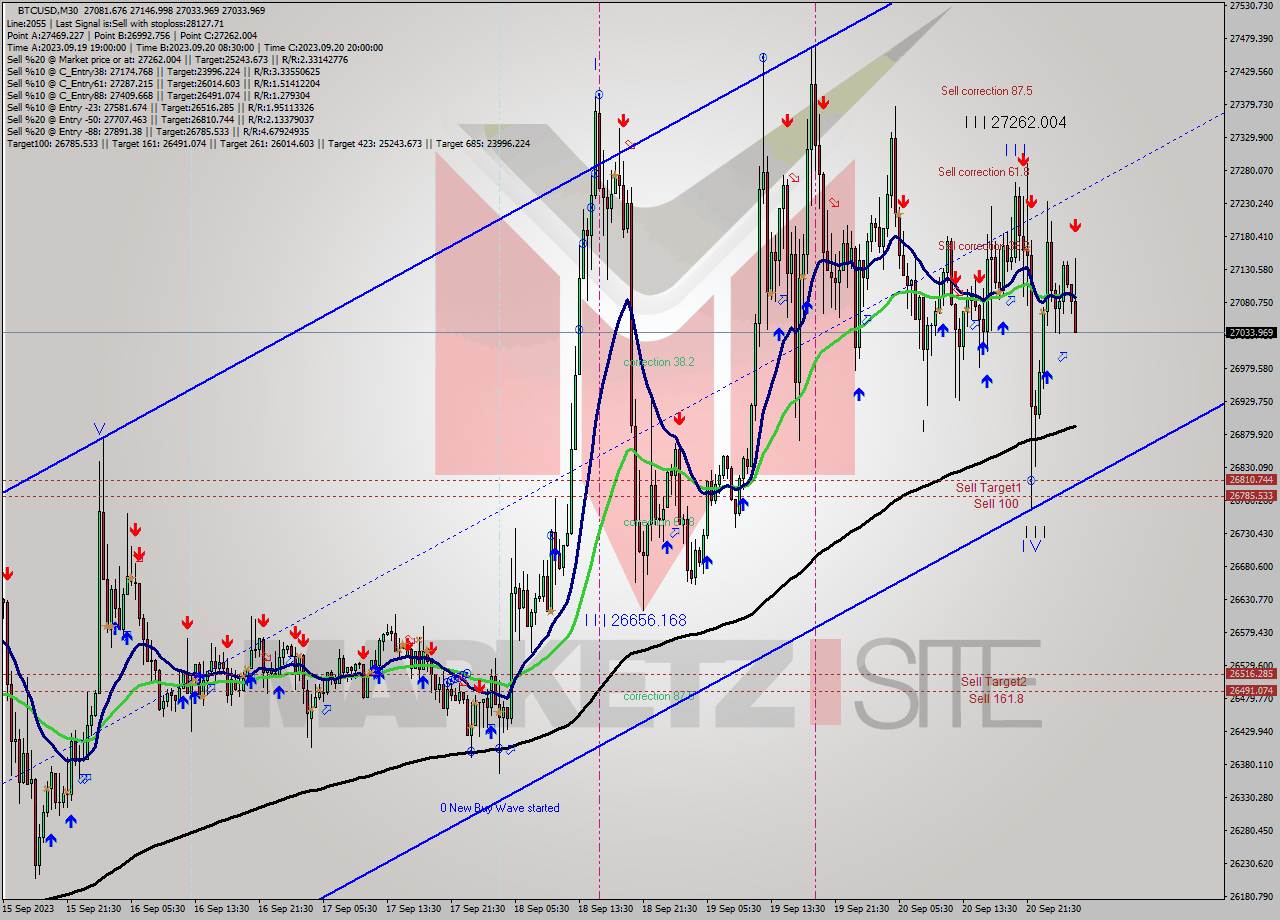Click the 26380.110 price axis label
Viewport: 1280px width, 920px height.
[x=1251, y=764]
